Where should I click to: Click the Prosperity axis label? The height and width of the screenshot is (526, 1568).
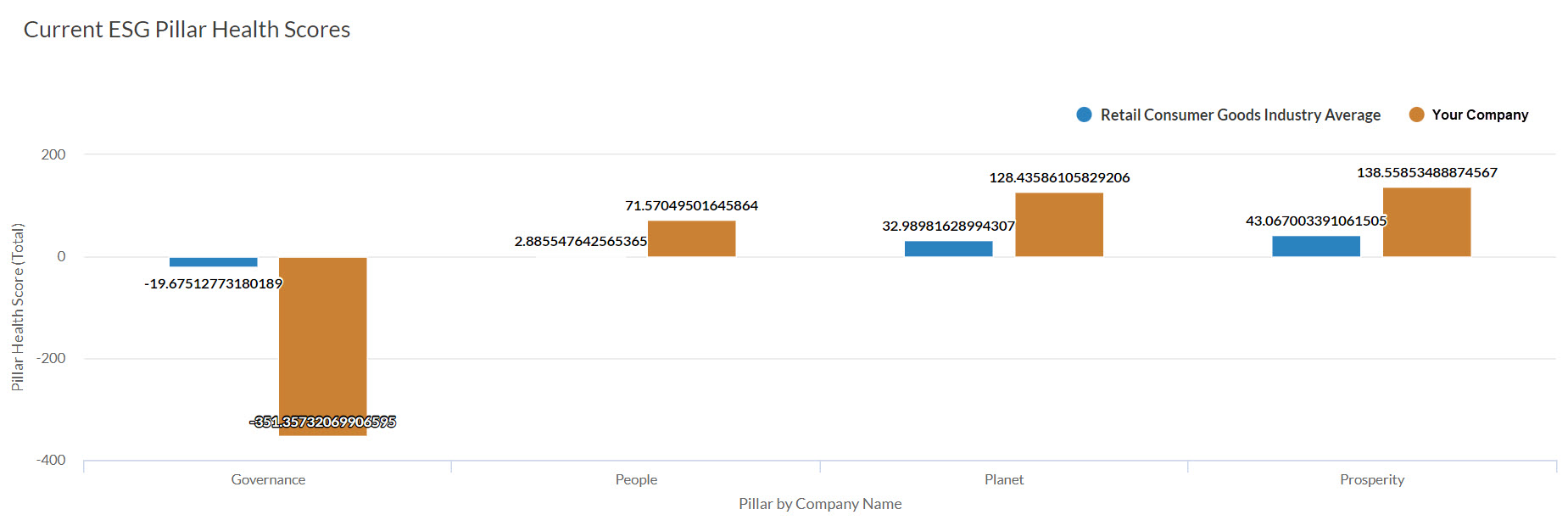pos(1372,479)
